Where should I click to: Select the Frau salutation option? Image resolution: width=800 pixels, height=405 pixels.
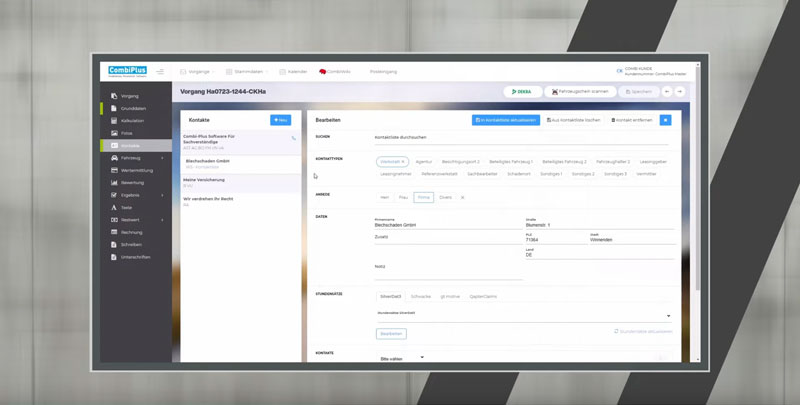pos(403,198)
